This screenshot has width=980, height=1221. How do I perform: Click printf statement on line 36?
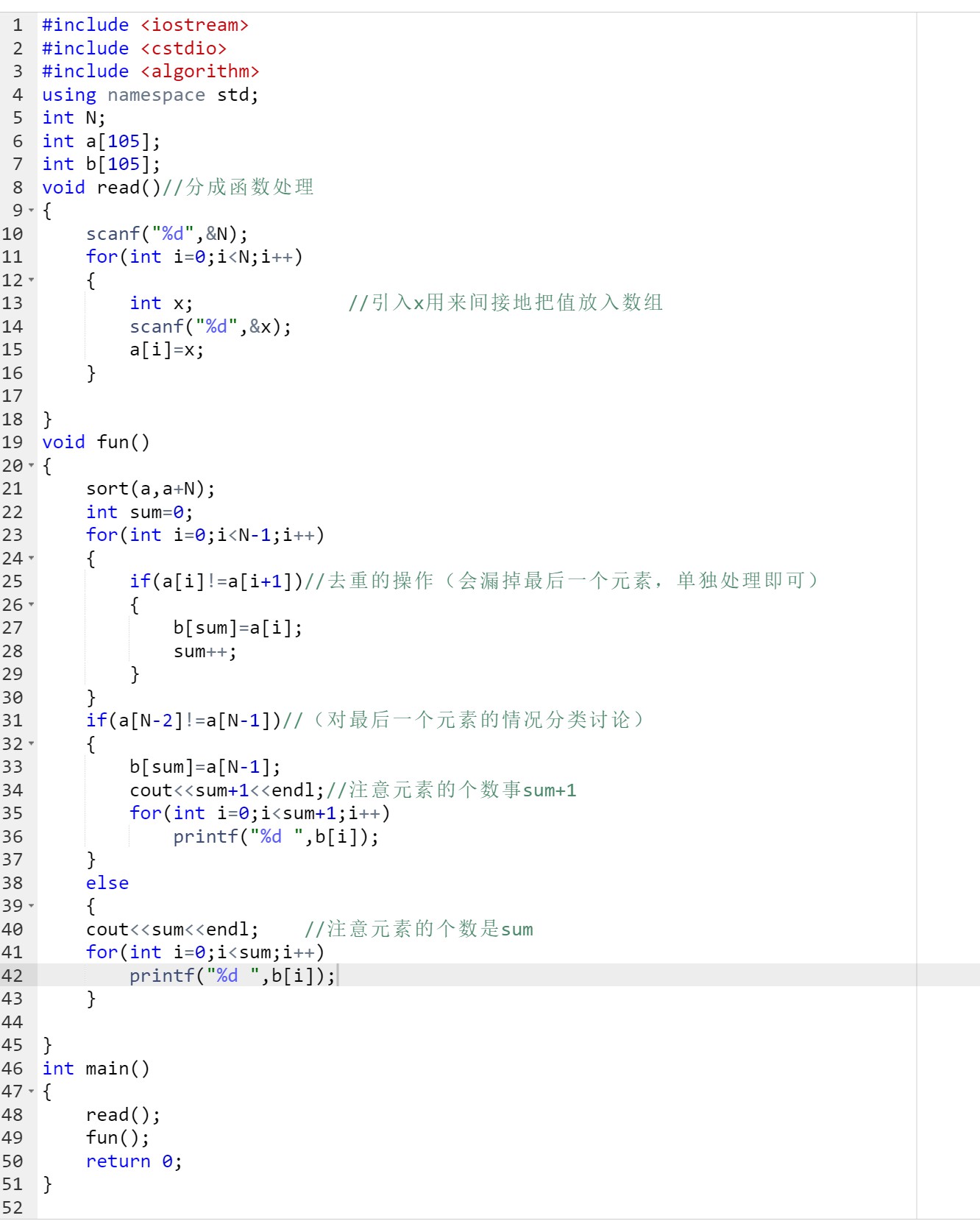276,837
